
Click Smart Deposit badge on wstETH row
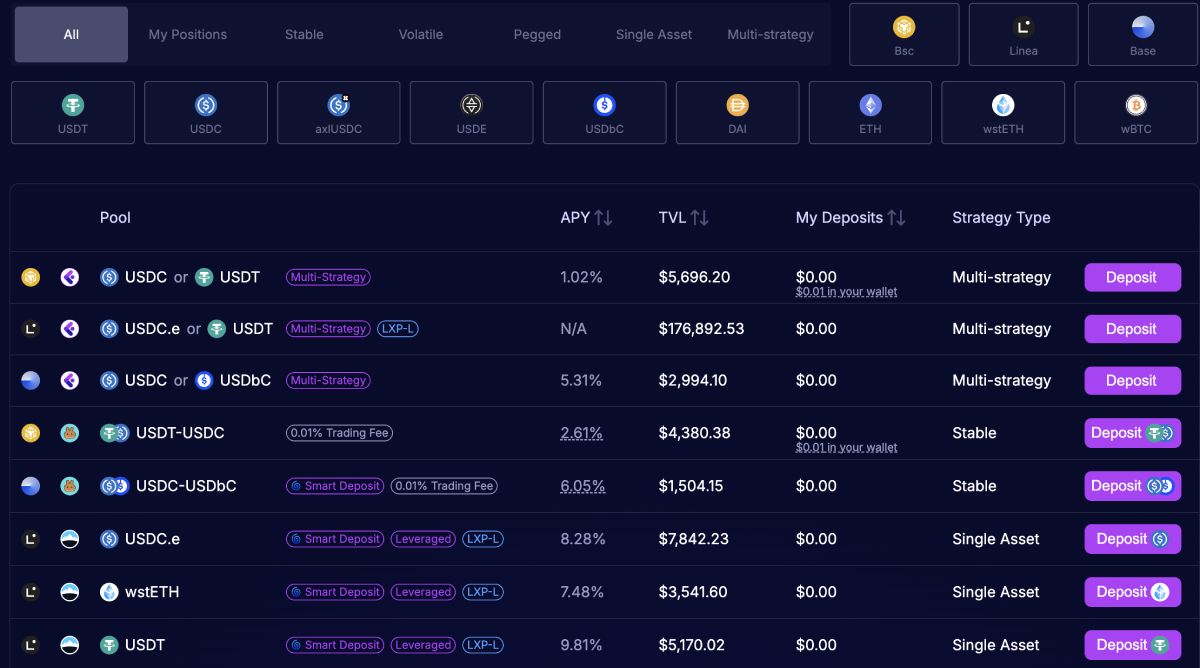(335, 592)
